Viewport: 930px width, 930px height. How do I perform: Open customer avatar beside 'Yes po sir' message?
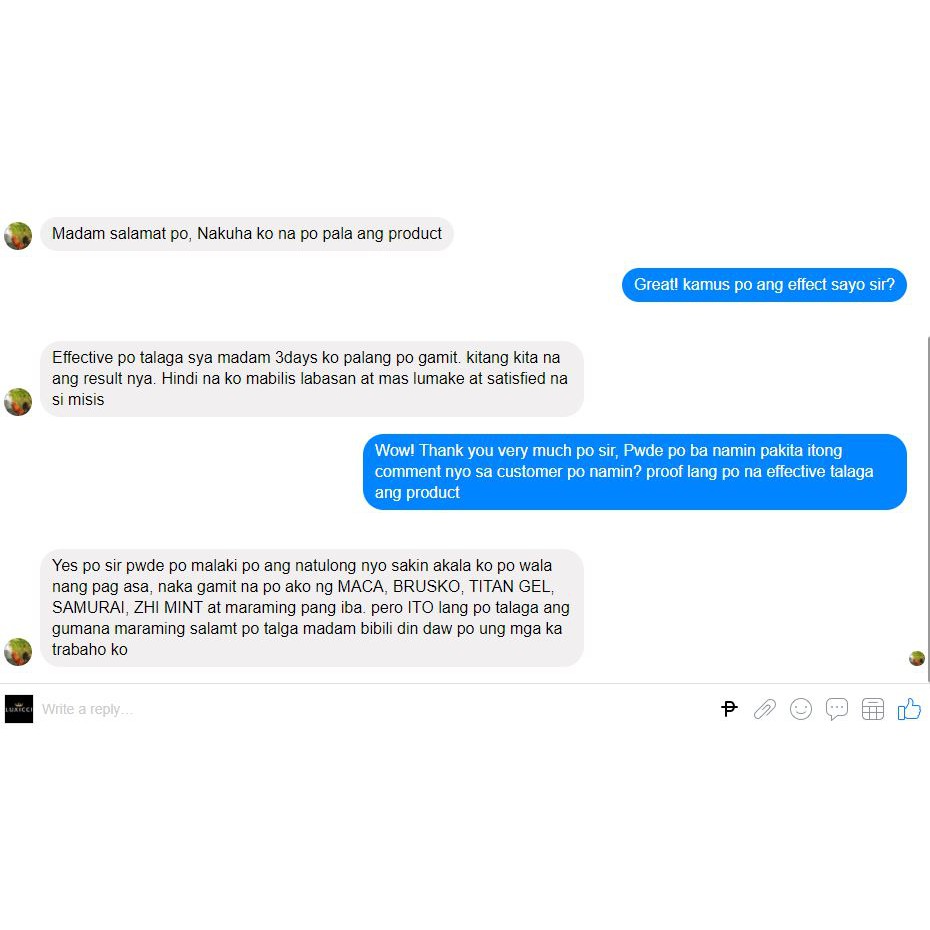pyautogui.click(x=18, y=651)
